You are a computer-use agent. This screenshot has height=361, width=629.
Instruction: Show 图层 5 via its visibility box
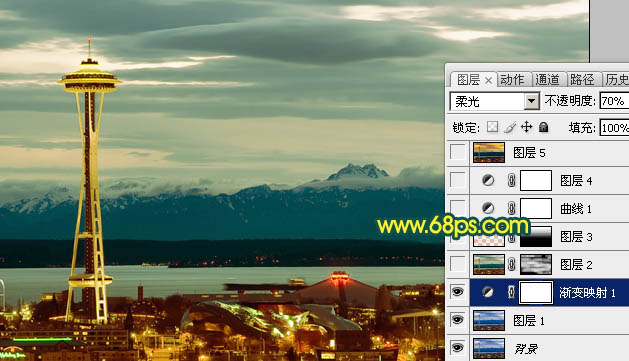click(x=458, y=152)
